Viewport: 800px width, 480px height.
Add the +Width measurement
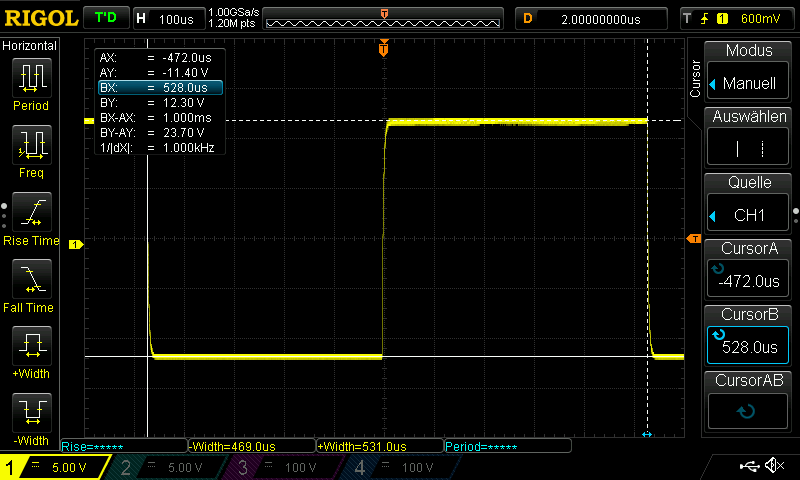(x=30, y=350)
